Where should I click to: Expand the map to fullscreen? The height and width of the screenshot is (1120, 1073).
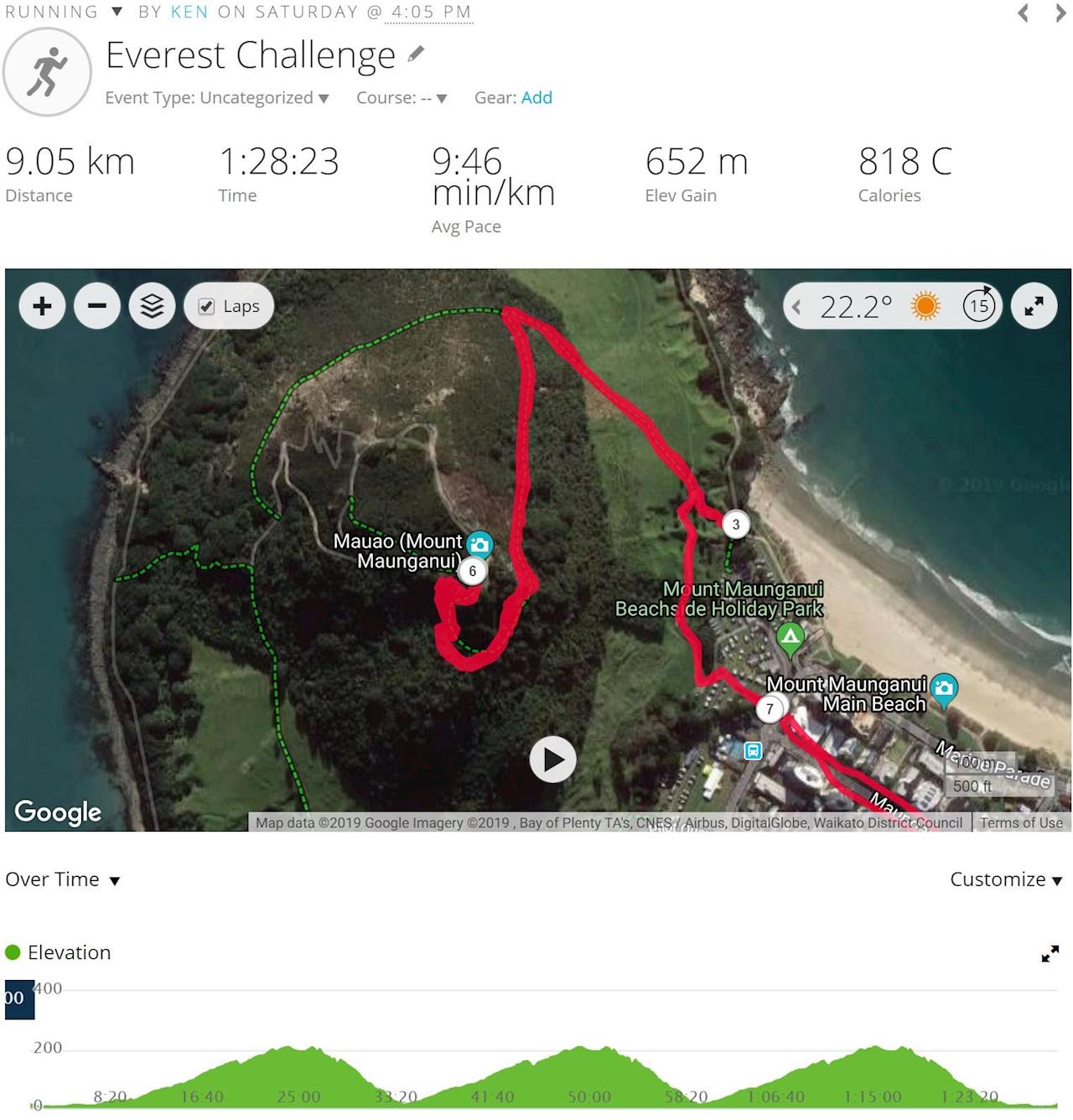[x=1034, y=306]
